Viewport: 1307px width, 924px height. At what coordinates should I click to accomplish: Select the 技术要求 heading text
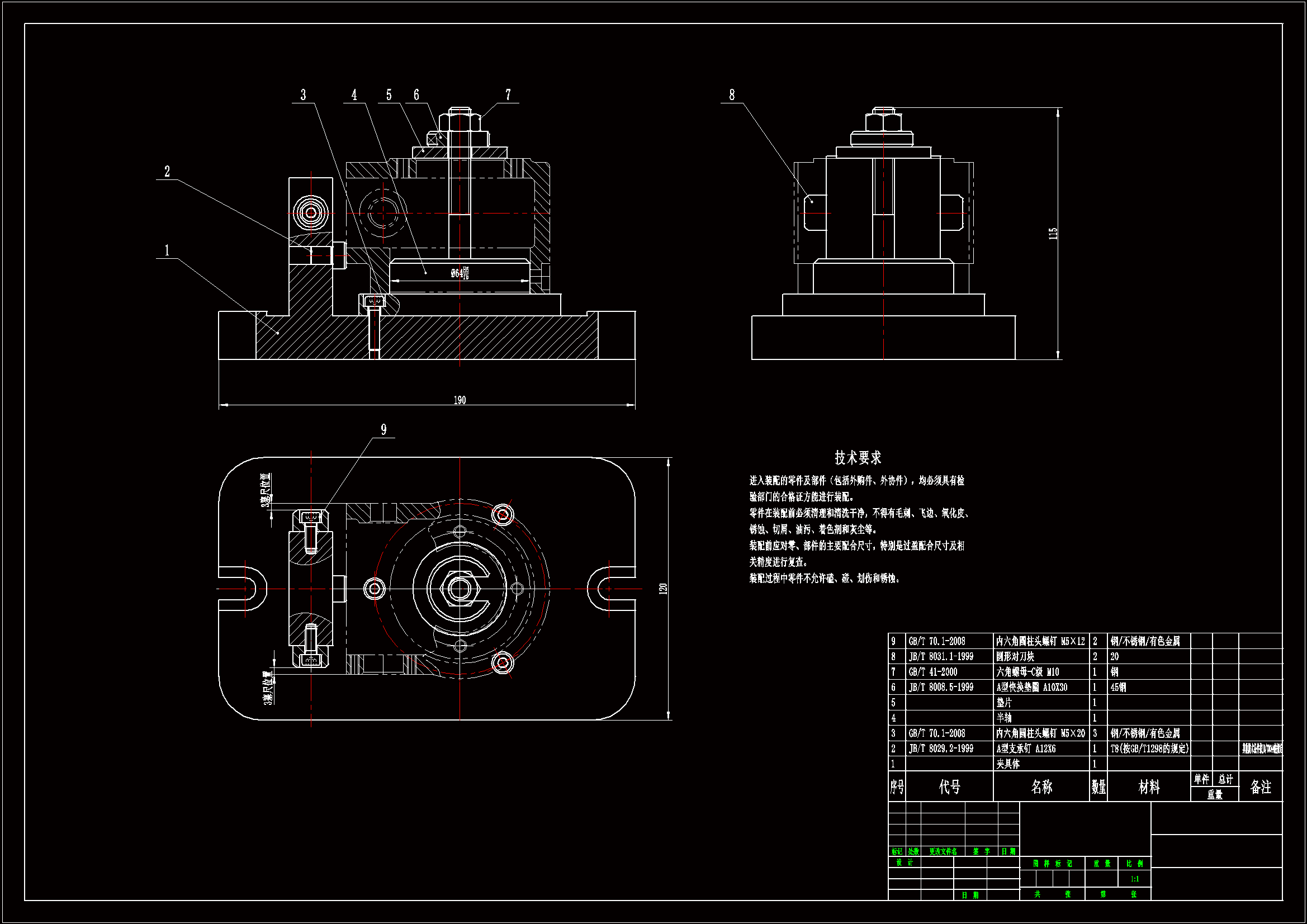click(x=858, y=457)
